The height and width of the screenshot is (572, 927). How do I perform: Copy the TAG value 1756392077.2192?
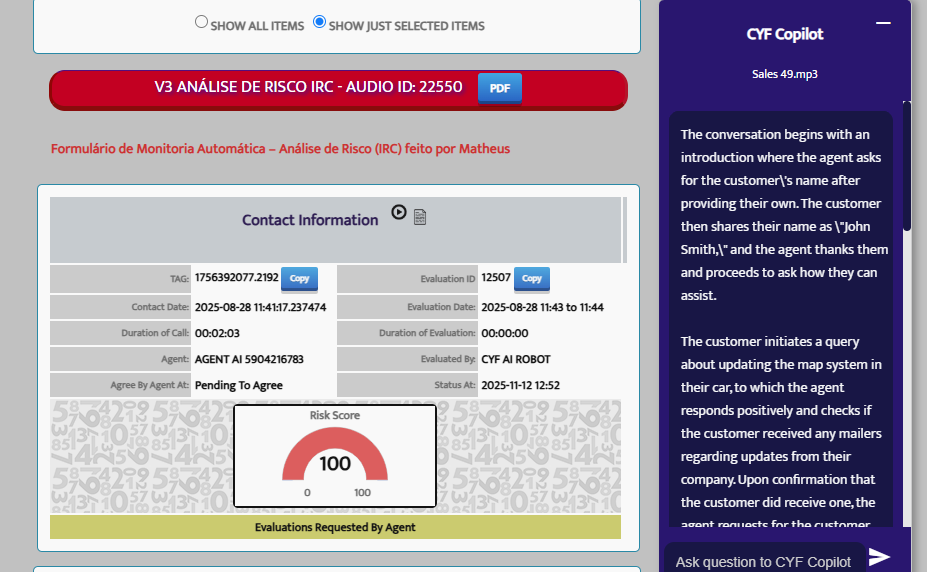[299, 279]
